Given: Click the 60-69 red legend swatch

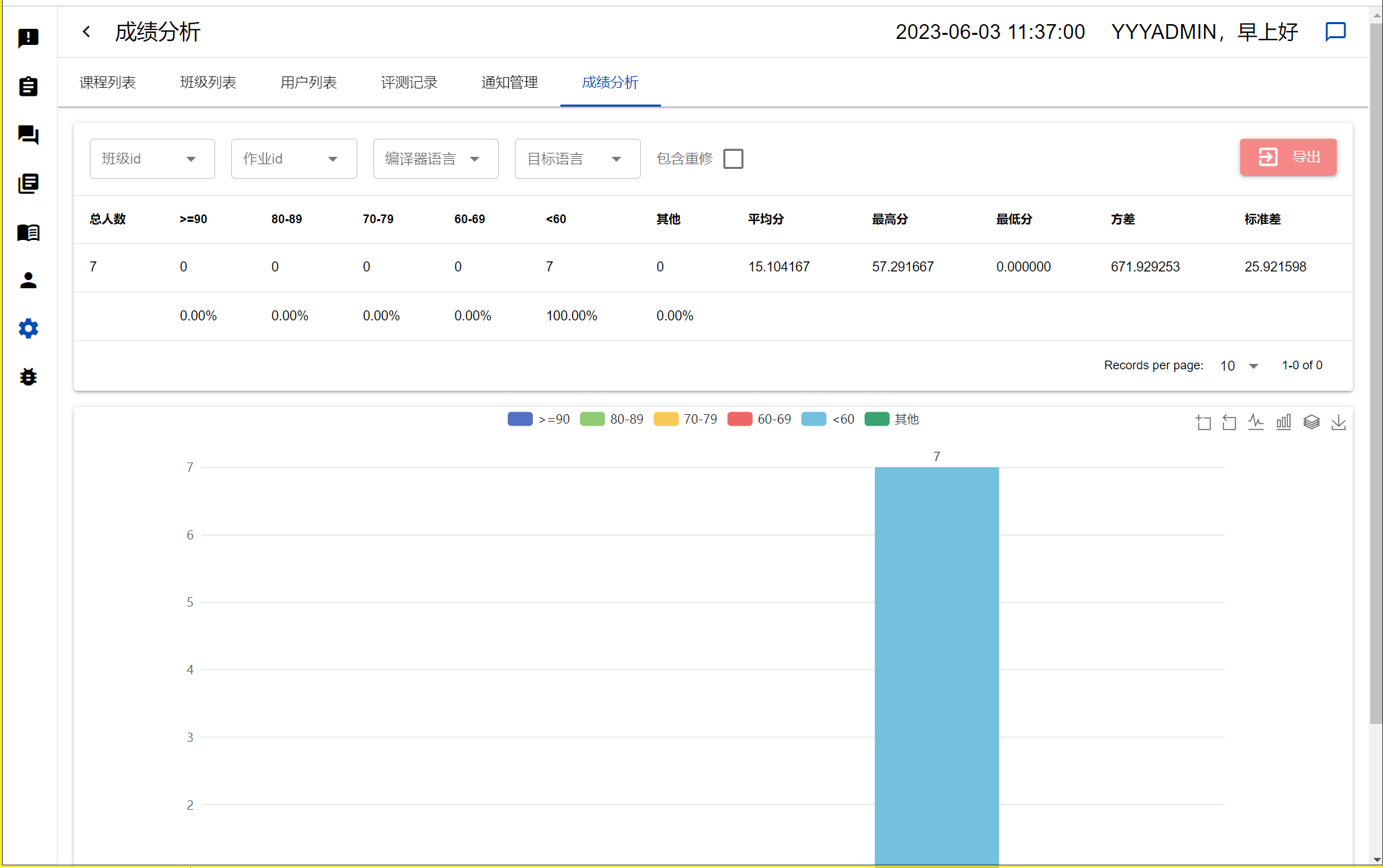Looking at the screenshot, I should tap(739, 419).
